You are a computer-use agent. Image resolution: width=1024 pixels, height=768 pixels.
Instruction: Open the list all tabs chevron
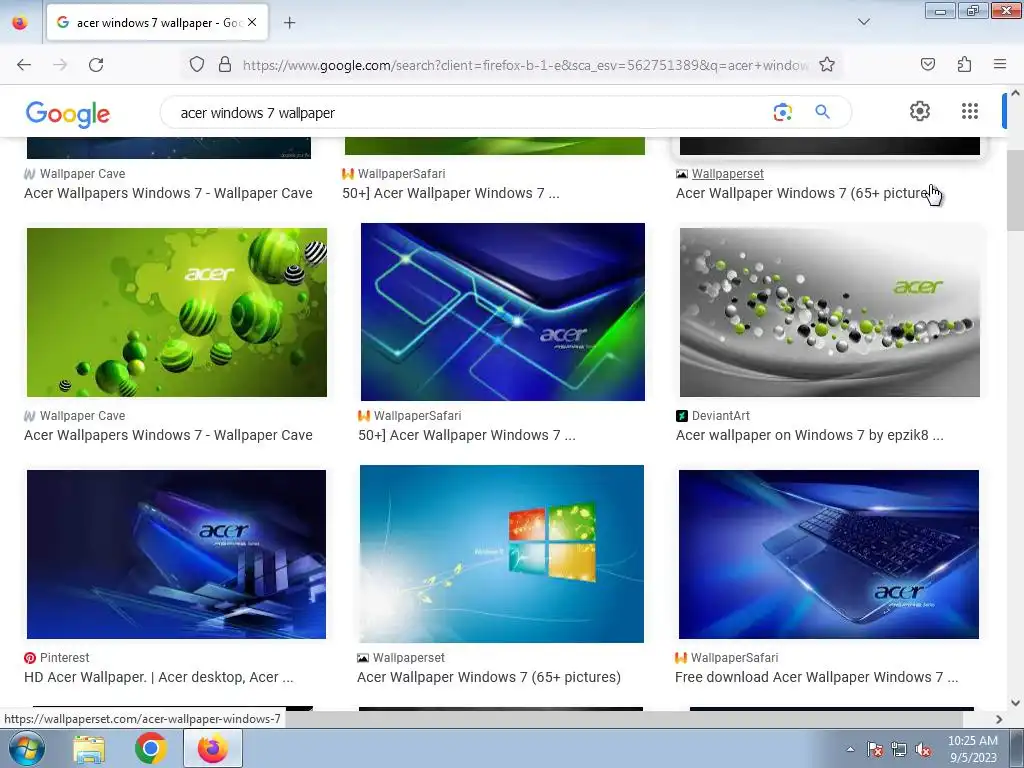[863, 22]
